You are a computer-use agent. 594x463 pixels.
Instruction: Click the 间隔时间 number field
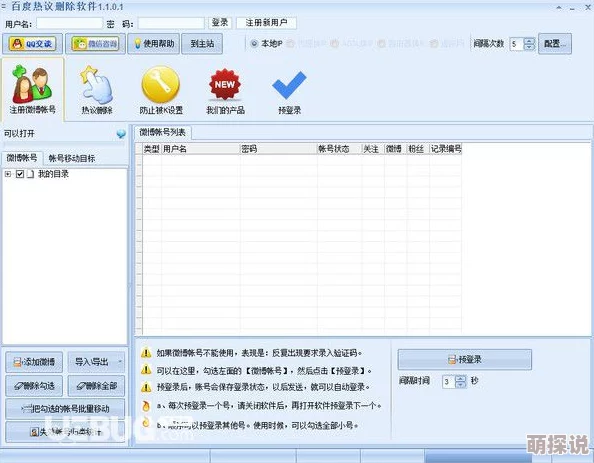tap(449, 381)
